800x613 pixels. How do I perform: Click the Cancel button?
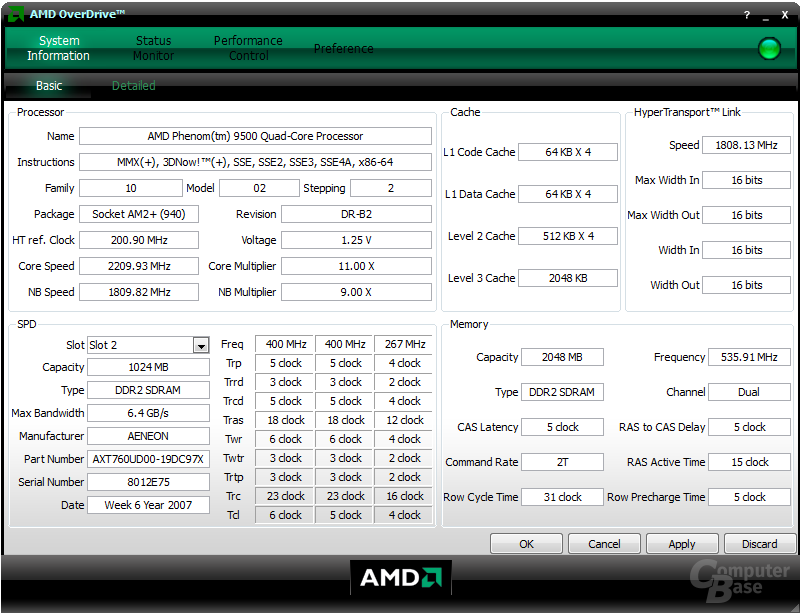click(604, 544)
